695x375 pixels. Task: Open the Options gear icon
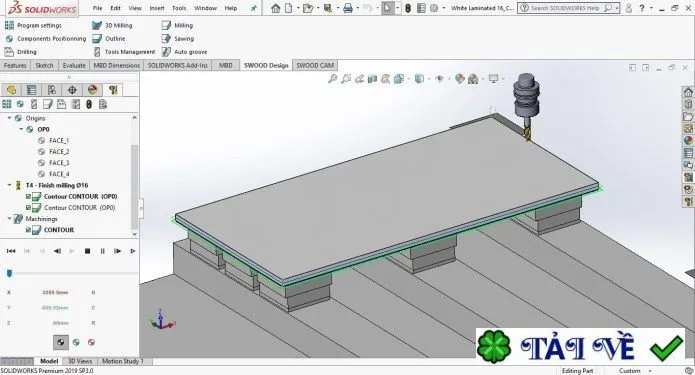click(x=434, y=8)
